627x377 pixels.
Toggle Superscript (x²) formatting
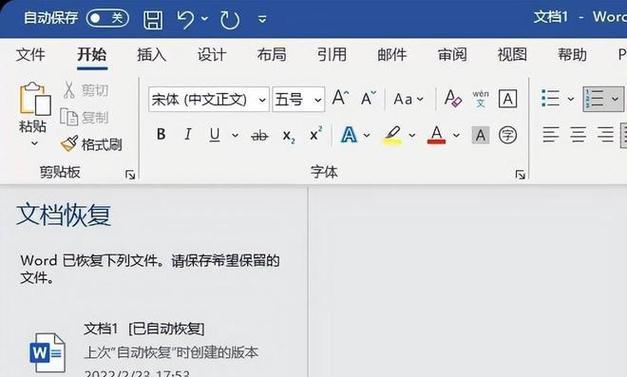(316, 134)
